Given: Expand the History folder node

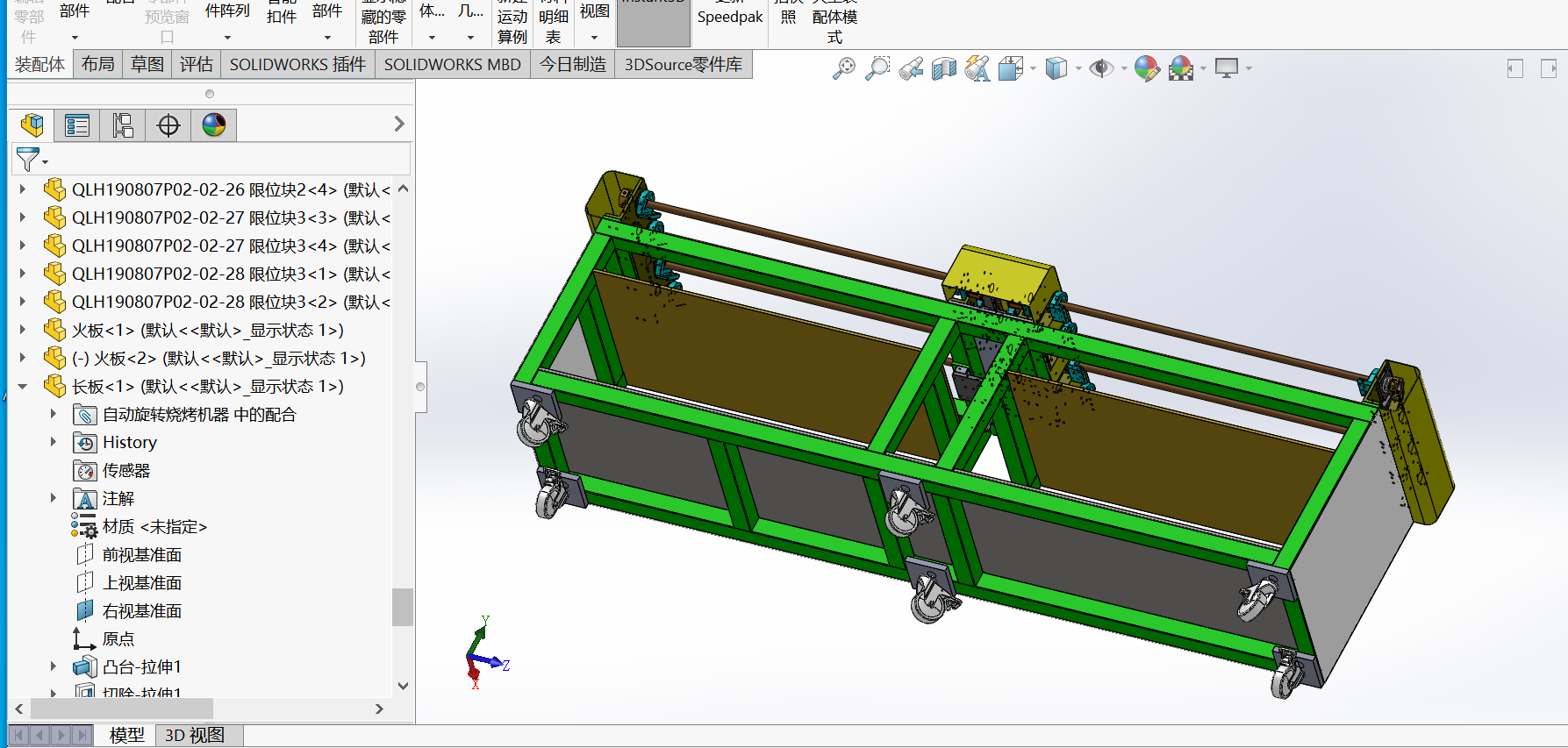Looking at the screenshot, I should point(54,442).
